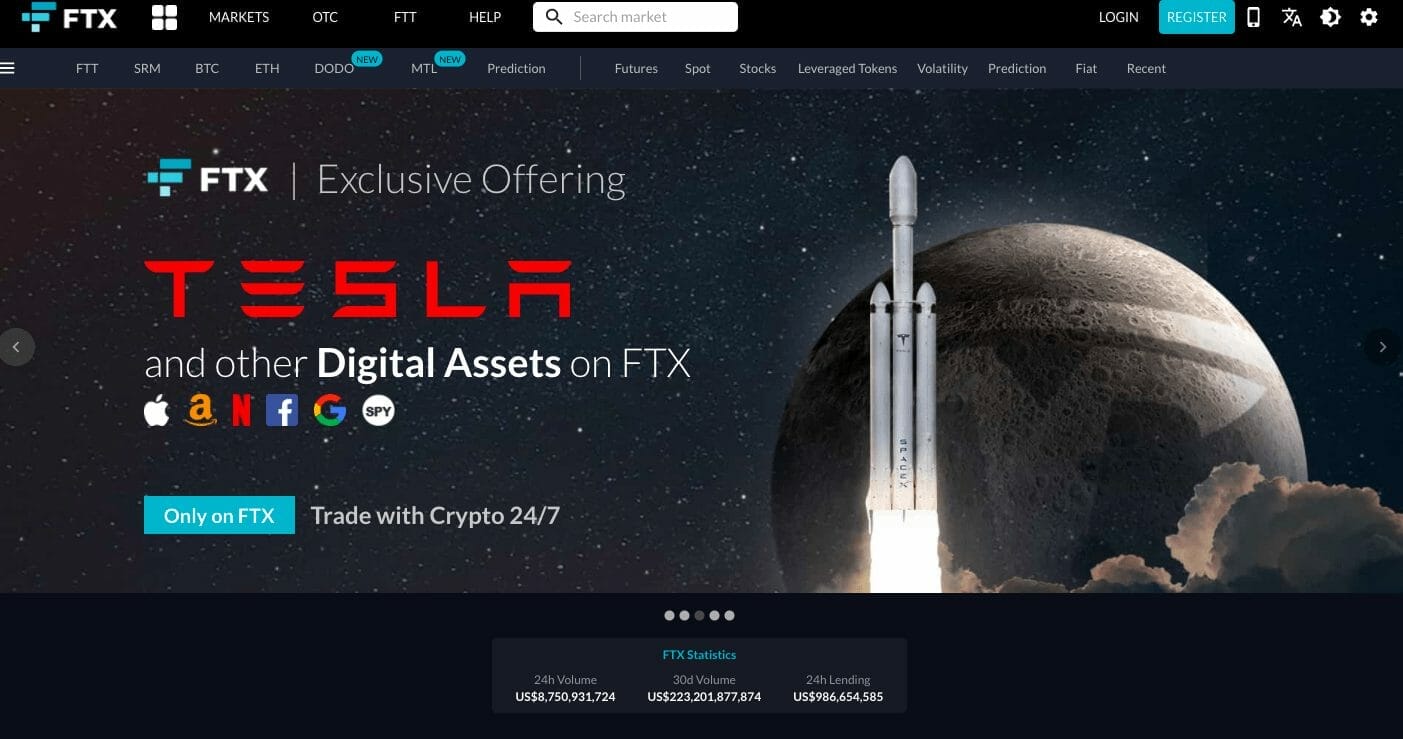Click the Only on FTX button
This screenshot has width=1403, height=739.
pyautogui.click(x=219, y=515)
